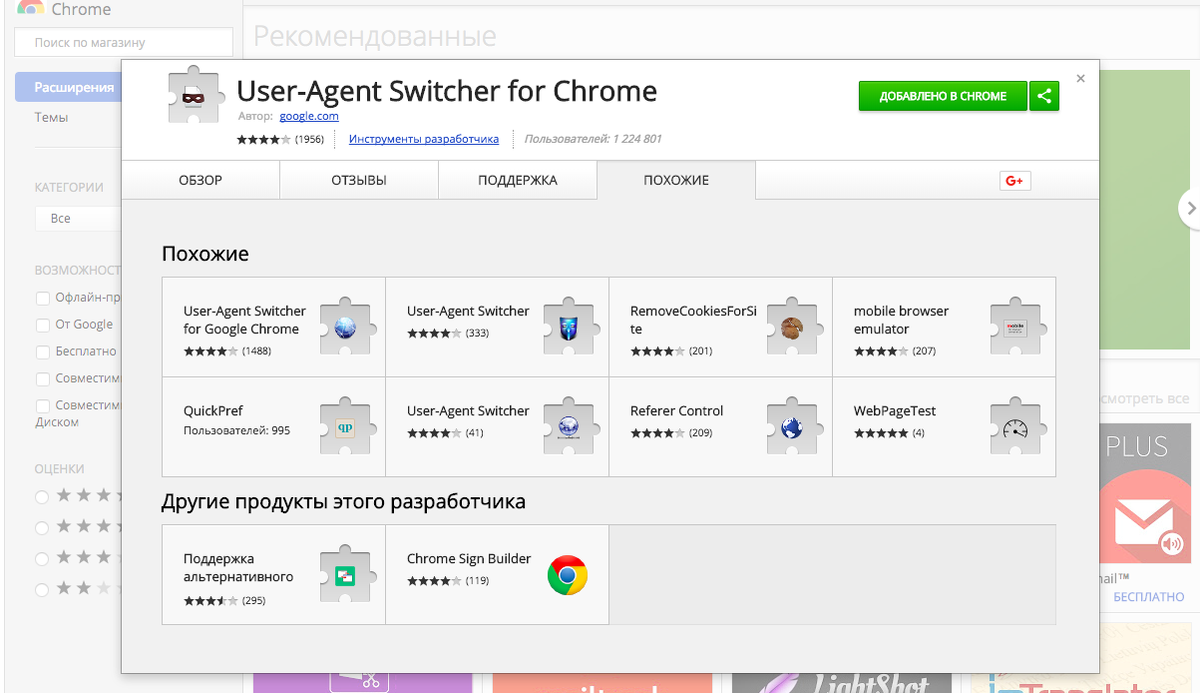Image resolution: width=1200 pixels, height=693 pixels.
Task: Select the ПОХОЖИЕ tab
Action: coord(676,180)
